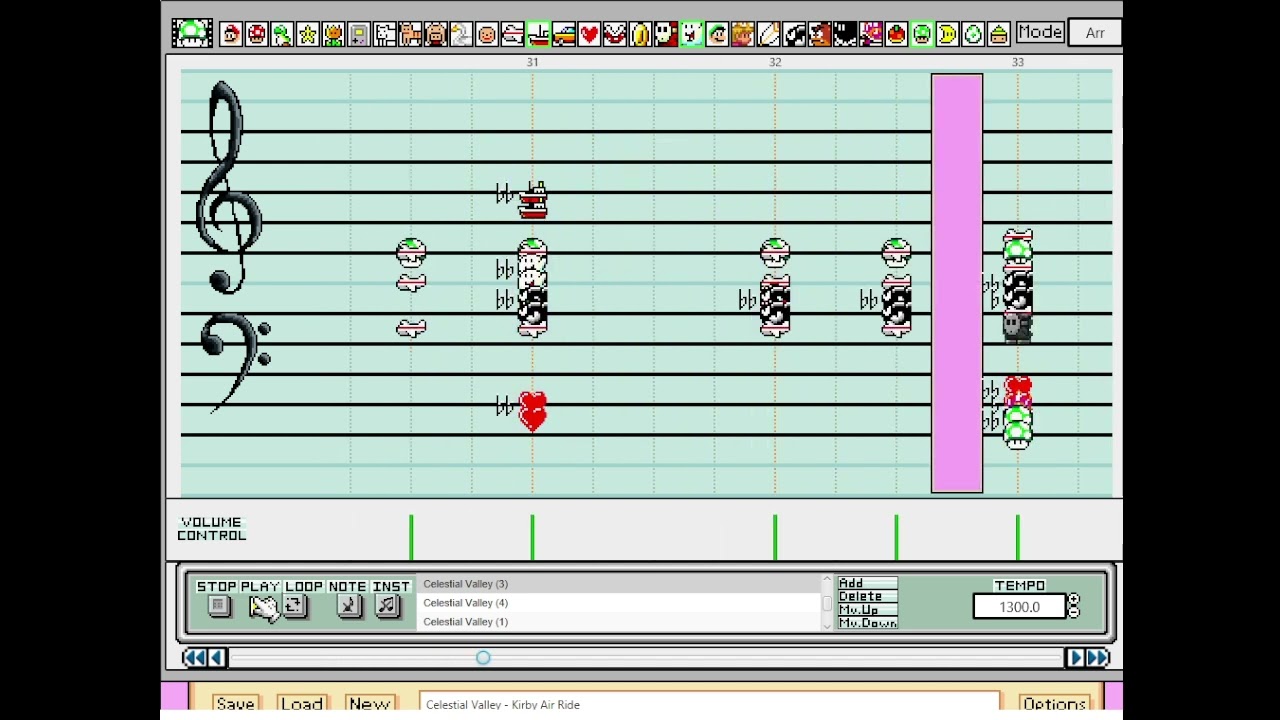The height and width of the screenshot is (720, 1280).
Task: Increase tempo with the plus button
Action: 1074,601
